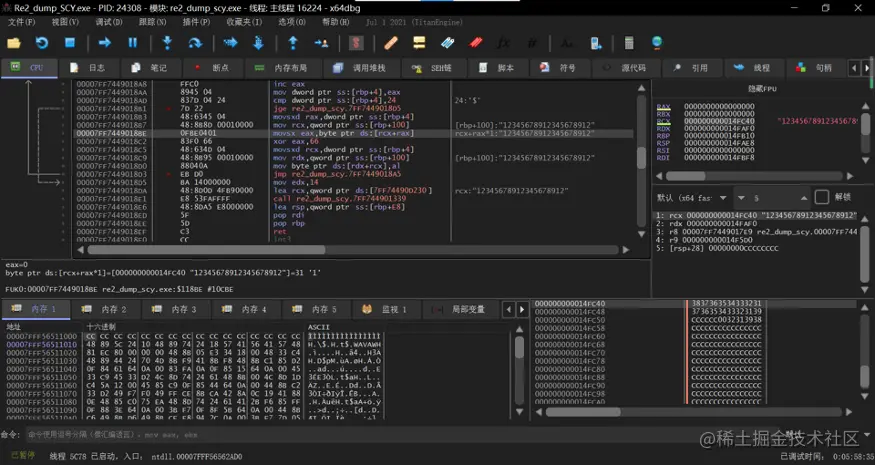Click the globe update icon
877x466 pixels.
[657, 43]
